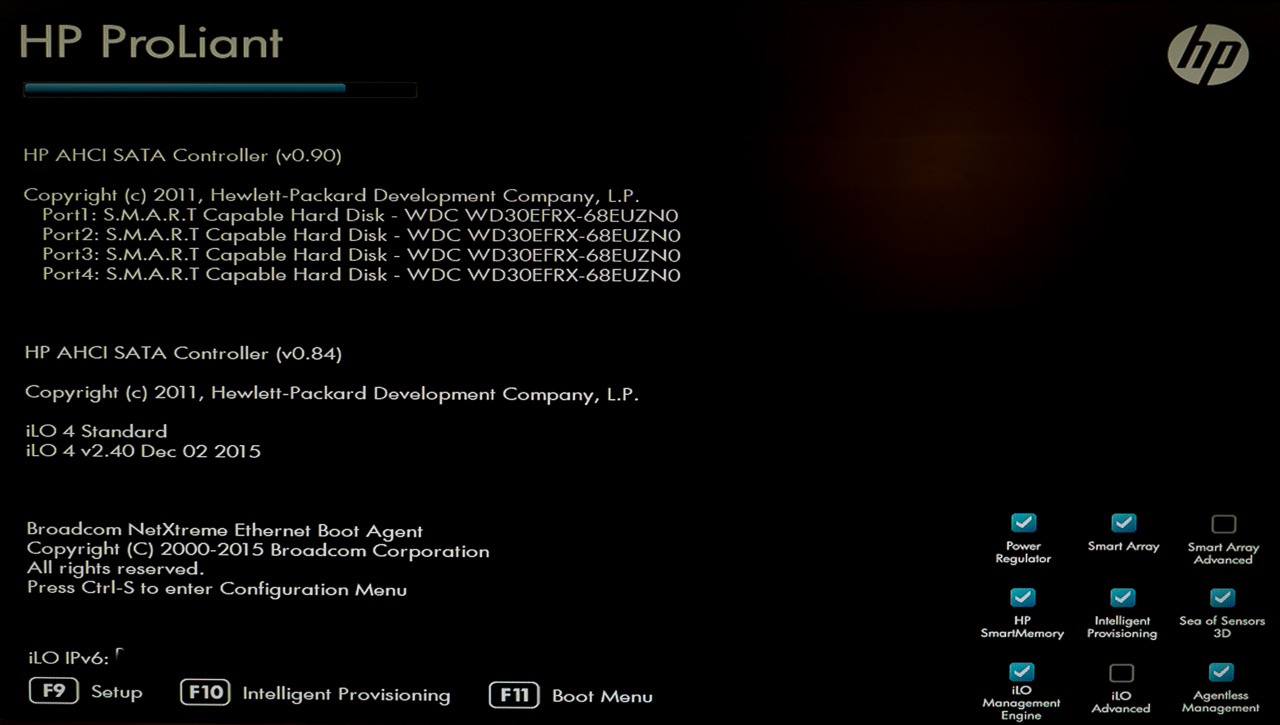This screenshot has width=1280, height=725.
Task: Click Press Ctrl-S Configuration Menu line
Action: pos(217,589)
